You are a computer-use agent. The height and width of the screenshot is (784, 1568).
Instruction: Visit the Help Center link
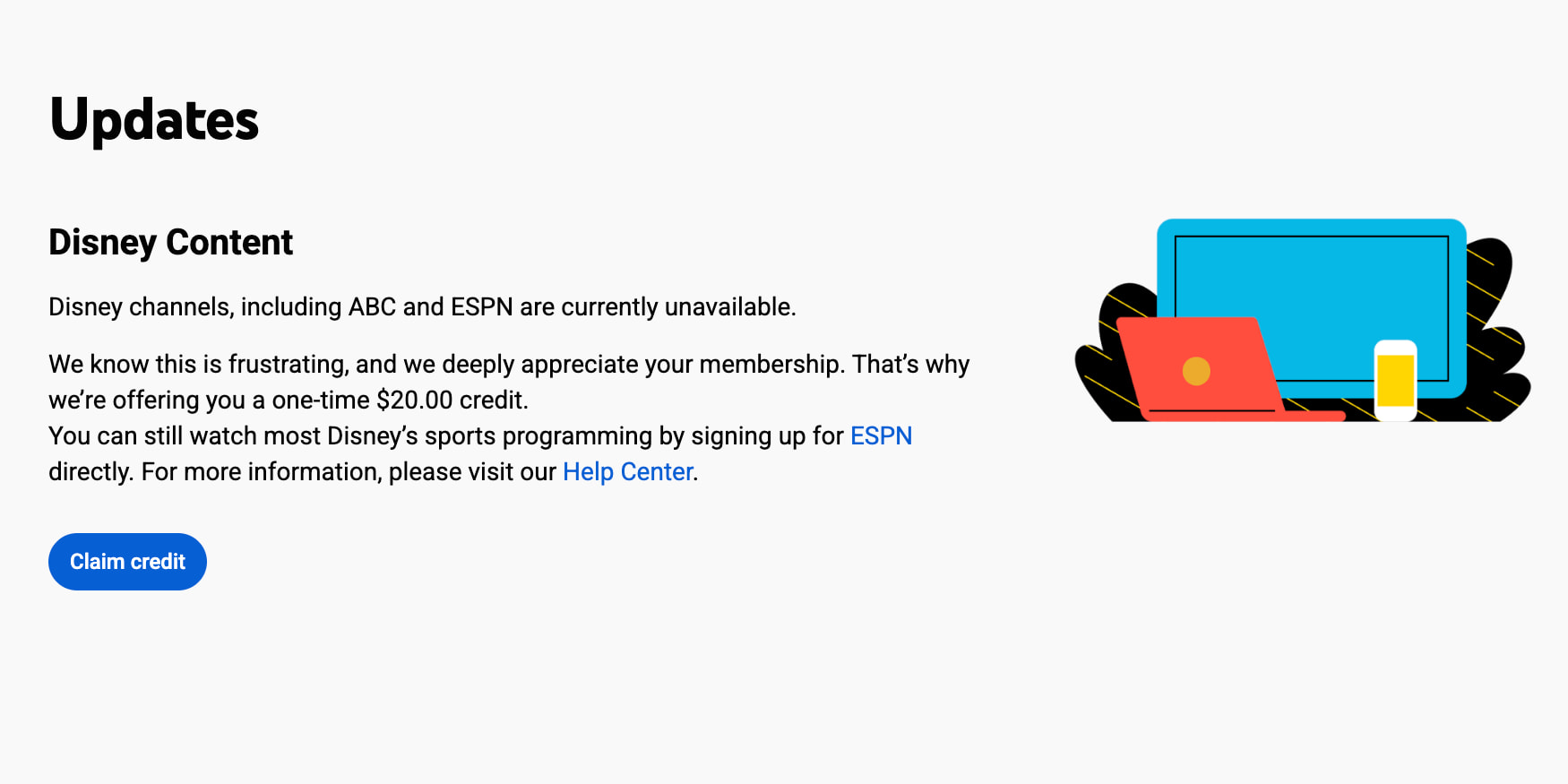(627, 471)
